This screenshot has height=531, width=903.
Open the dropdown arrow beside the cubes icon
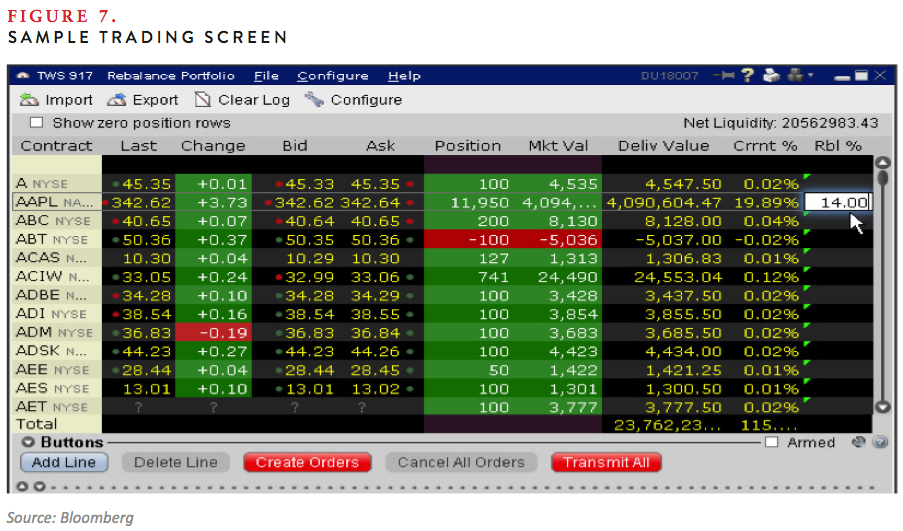pyautogui.click(x=810, y=75)
